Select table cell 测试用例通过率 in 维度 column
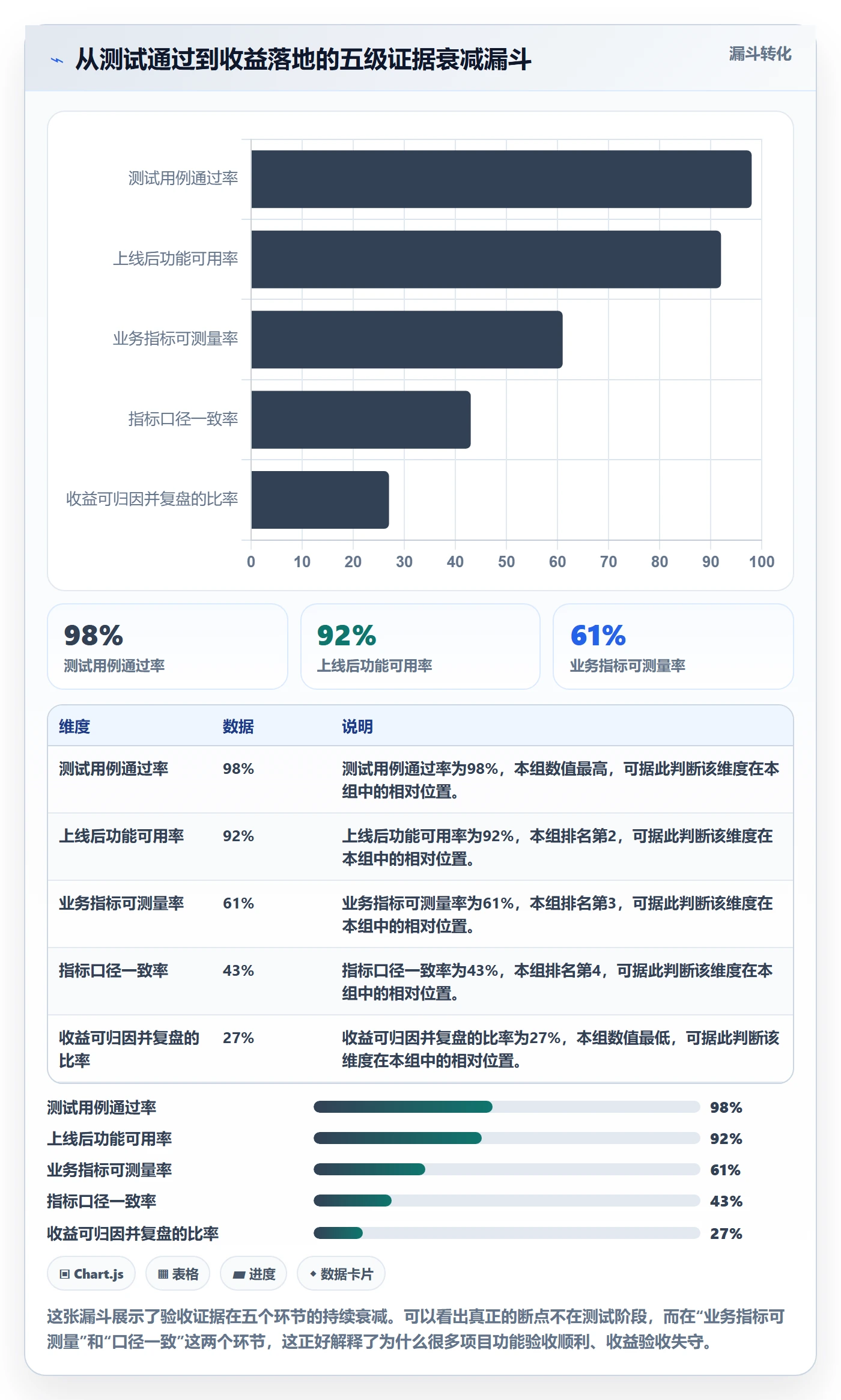 pyautogui.click(x=114, y=768)
